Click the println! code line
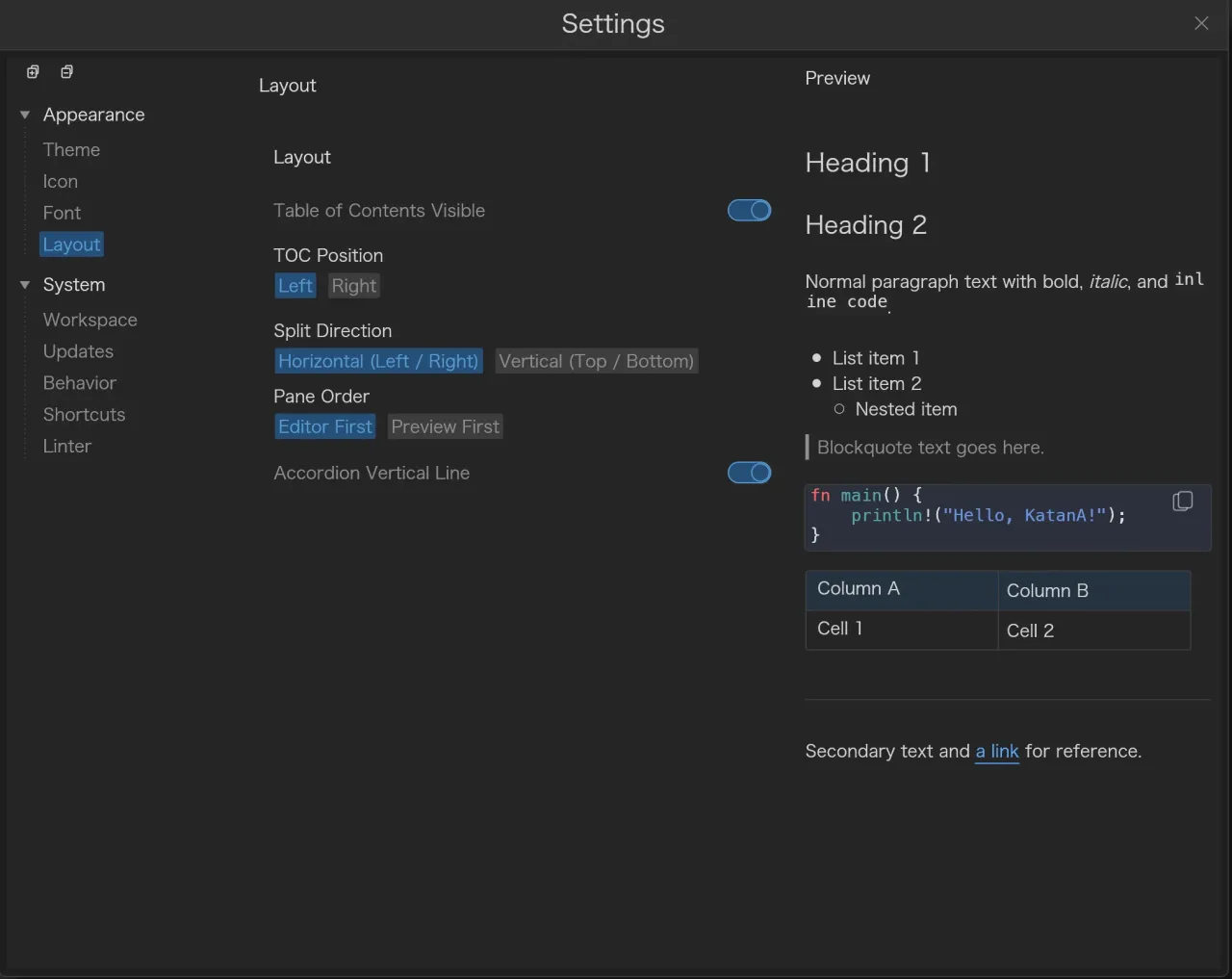The width and height of the screenshot is (1232, 979). [988, 515]
